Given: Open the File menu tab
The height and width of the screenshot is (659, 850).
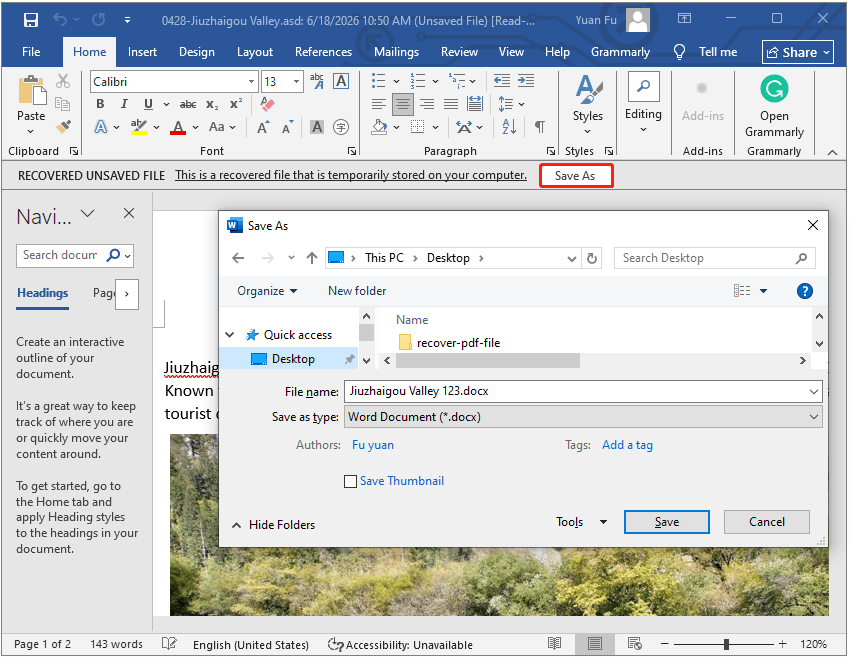Looking at the screenshot, I should tap(31, 52).
